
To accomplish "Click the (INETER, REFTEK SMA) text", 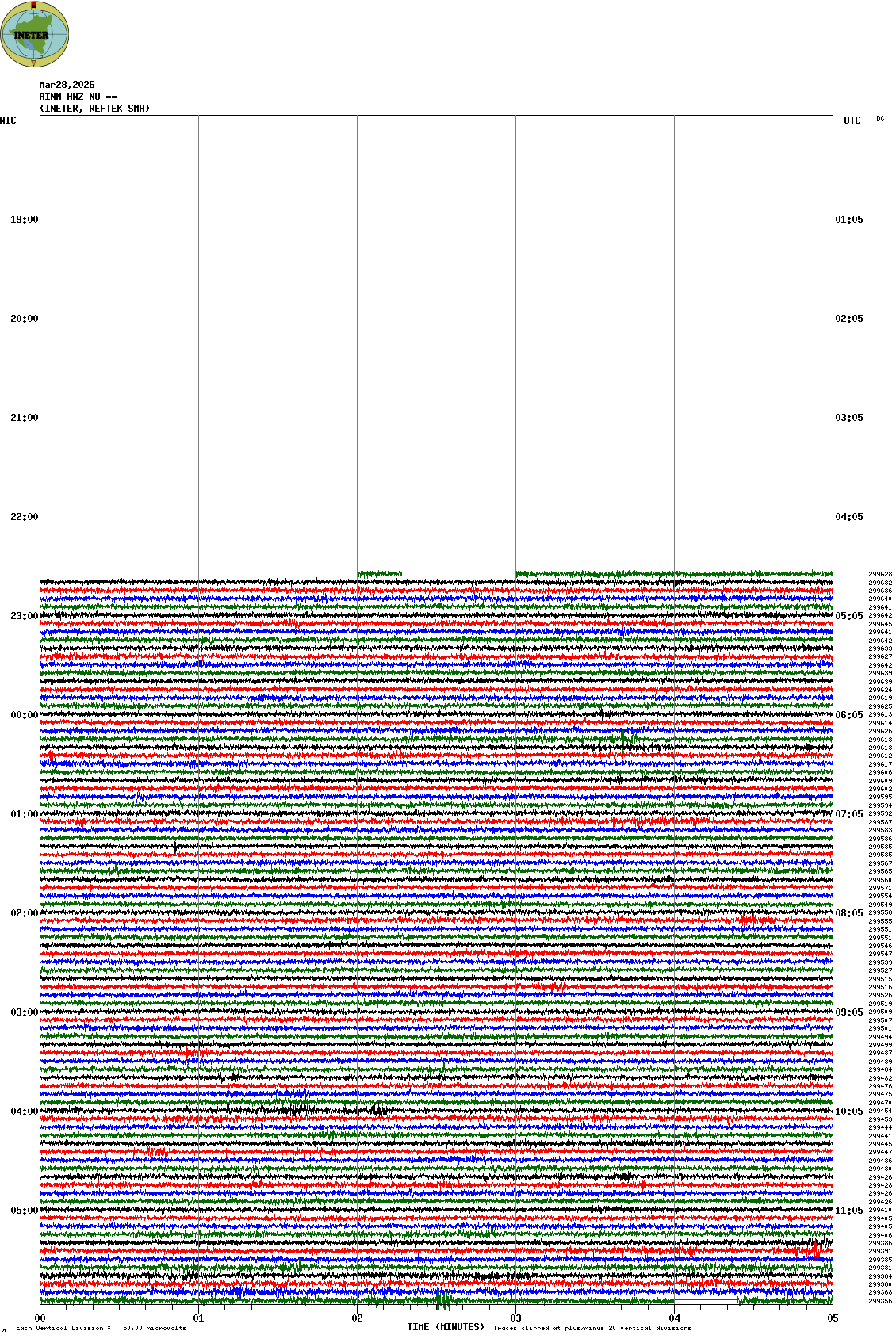I will click(94, 109).
